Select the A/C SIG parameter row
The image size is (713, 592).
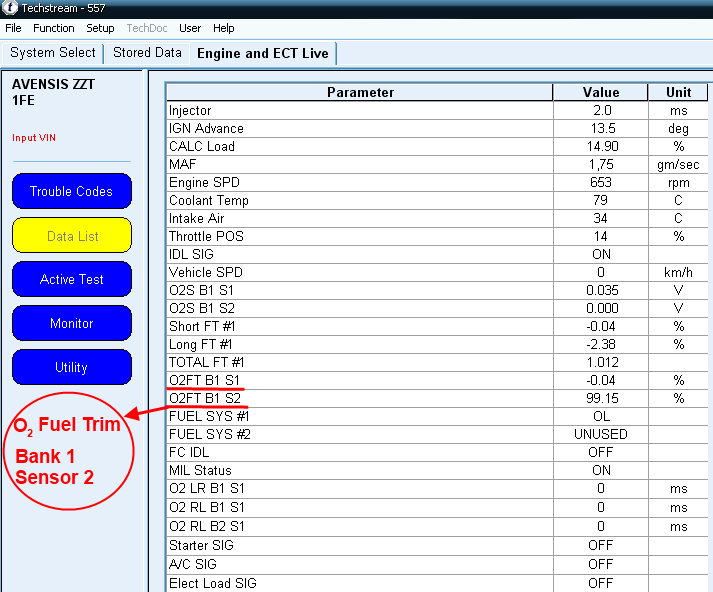pyautogui.click(x=437, y=564)
